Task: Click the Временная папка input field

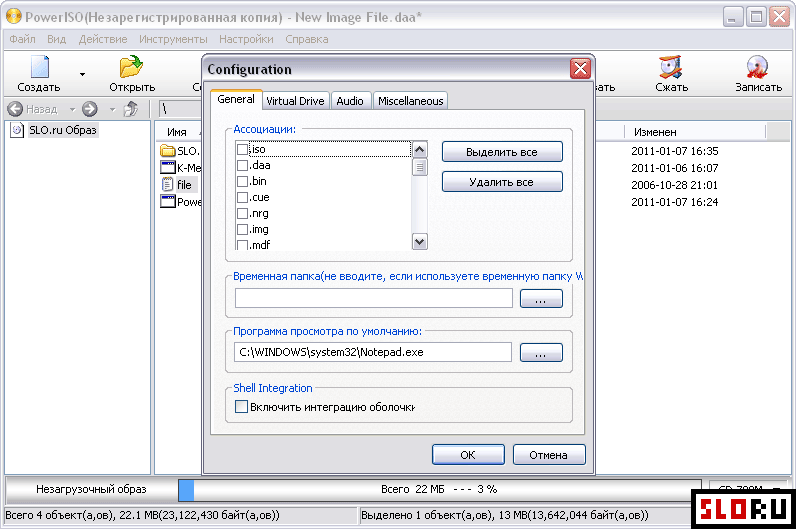Action: pos(374,298)
